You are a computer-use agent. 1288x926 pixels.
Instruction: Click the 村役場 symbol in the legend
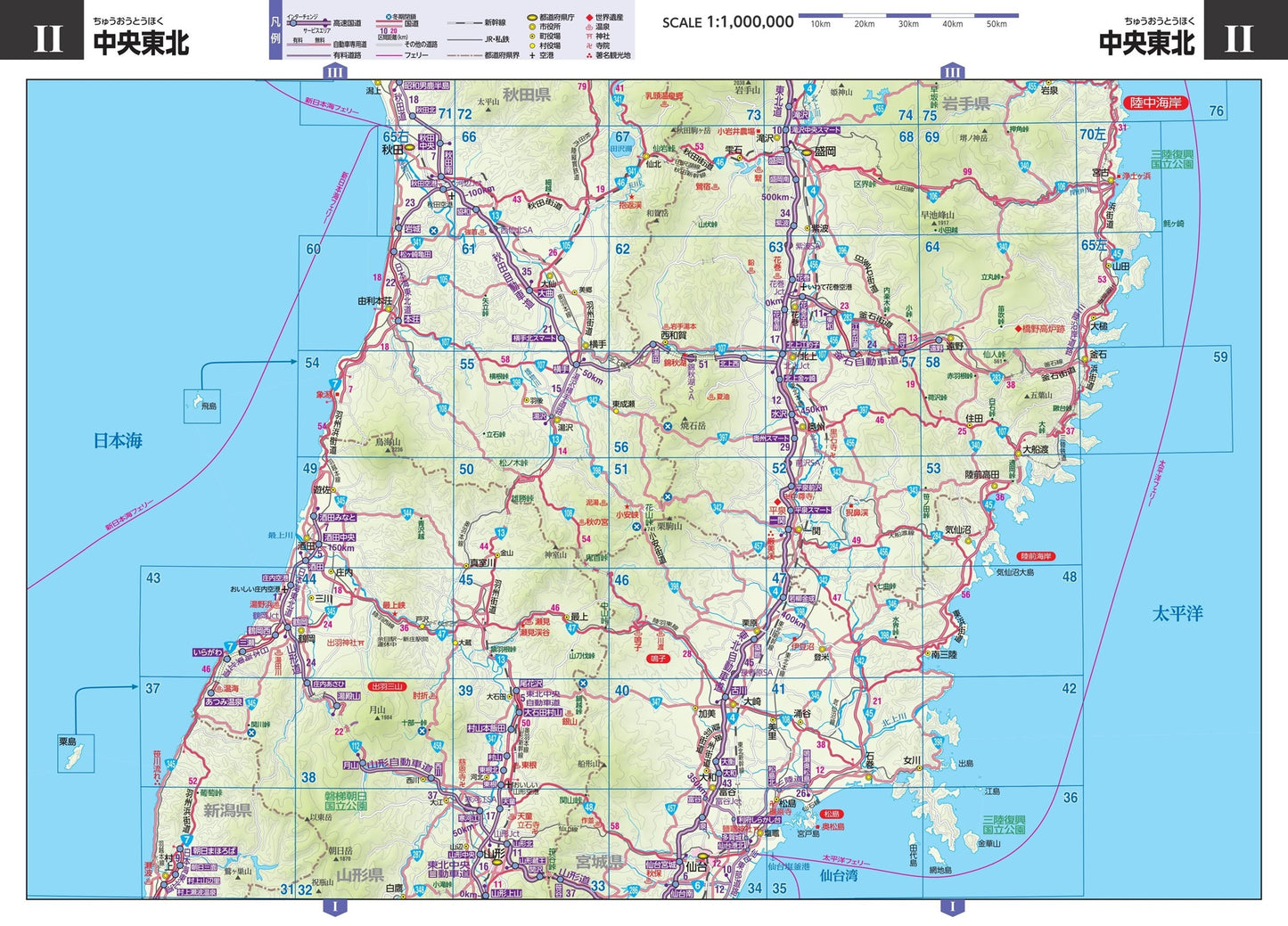point(531,45)
